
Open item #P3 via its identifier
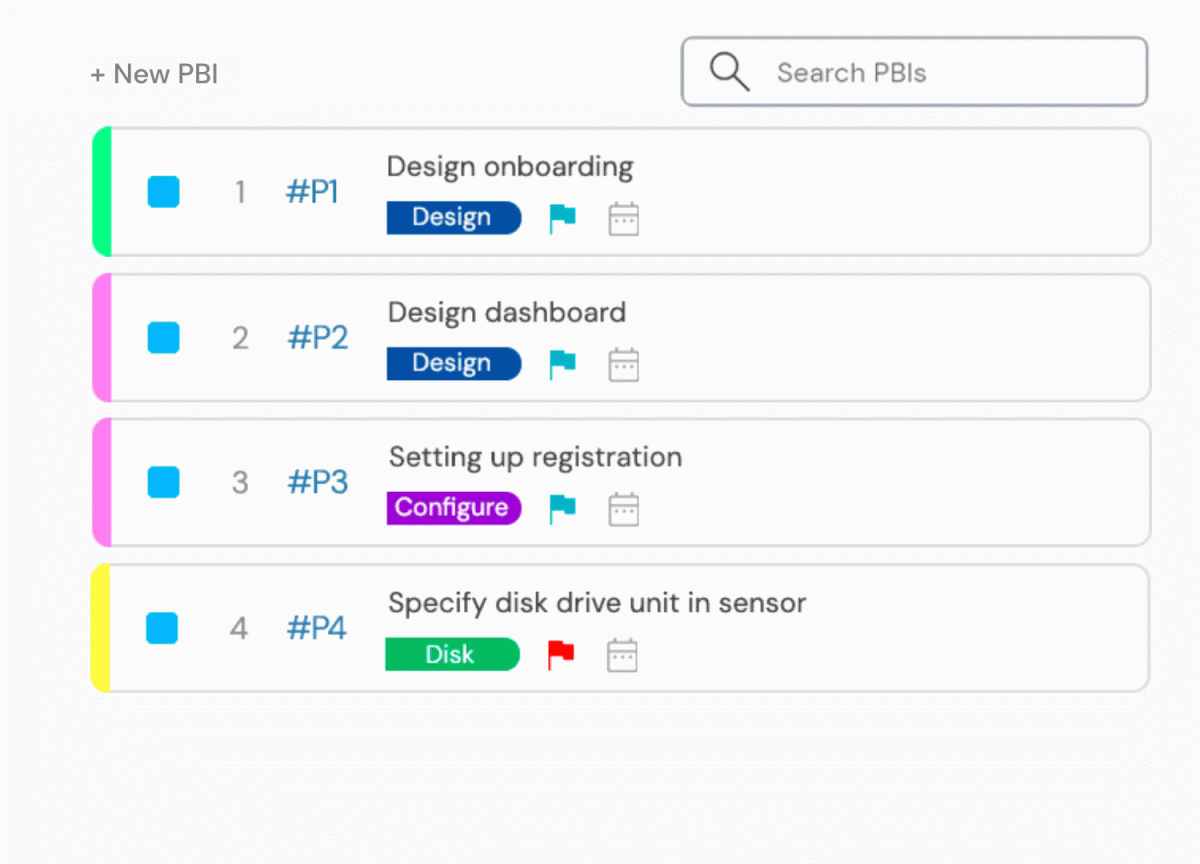tap(317, 481)
